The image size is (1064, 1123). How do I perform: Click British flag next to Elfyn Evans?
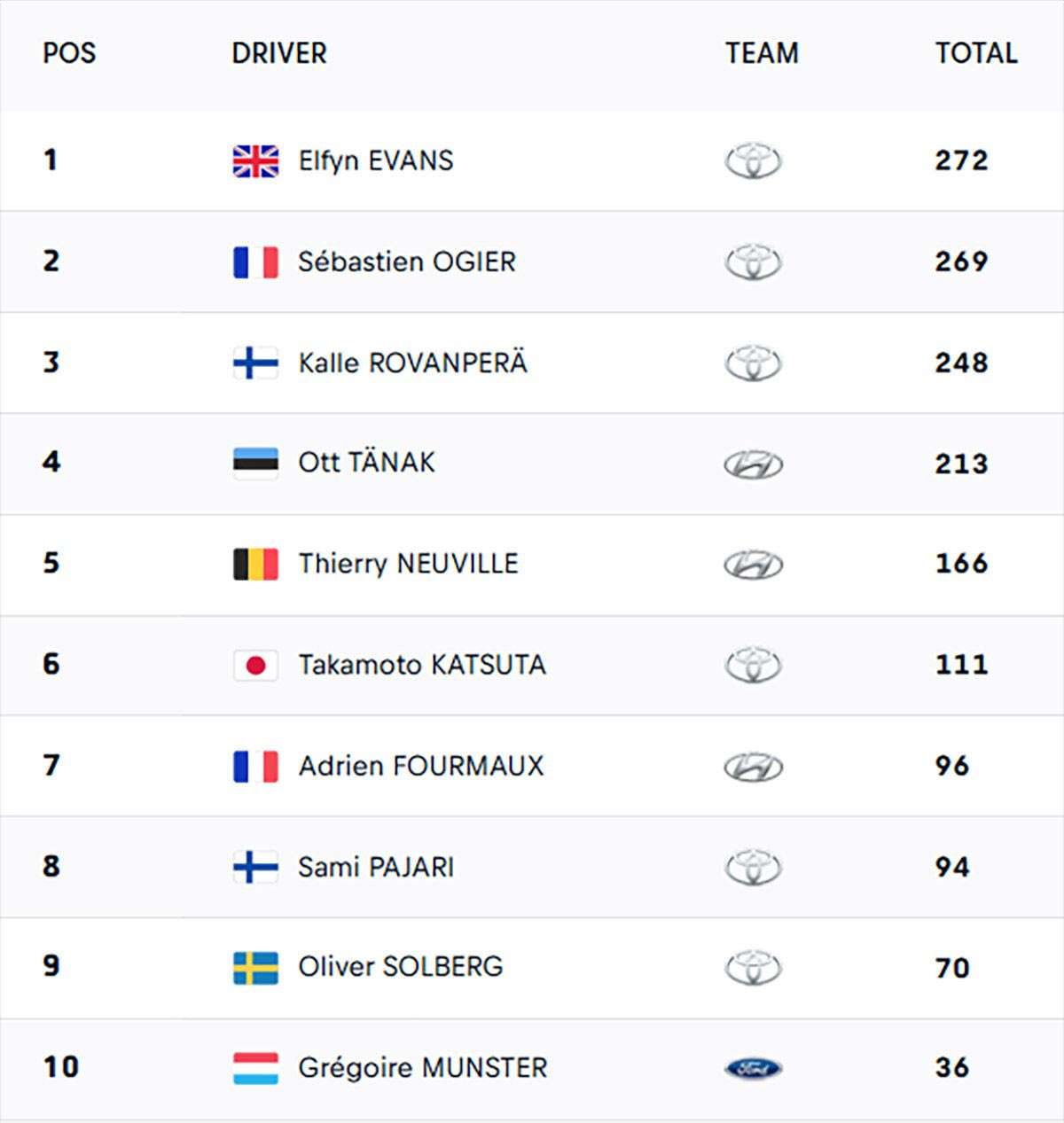[x=255, y=161]
